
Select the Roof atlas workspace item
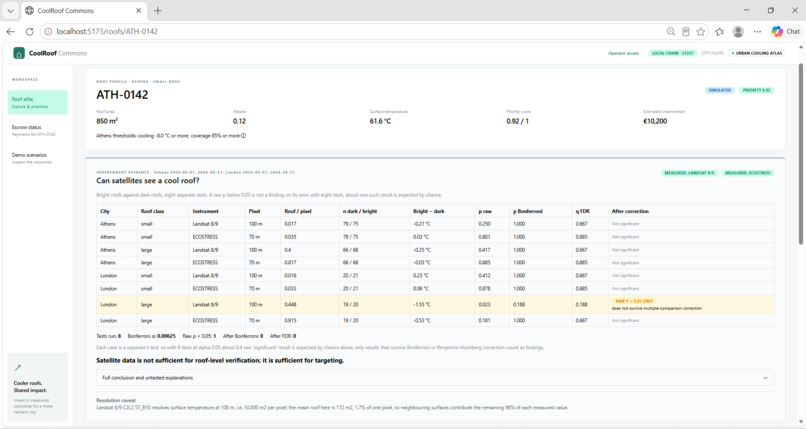click(x=38, y=102)
